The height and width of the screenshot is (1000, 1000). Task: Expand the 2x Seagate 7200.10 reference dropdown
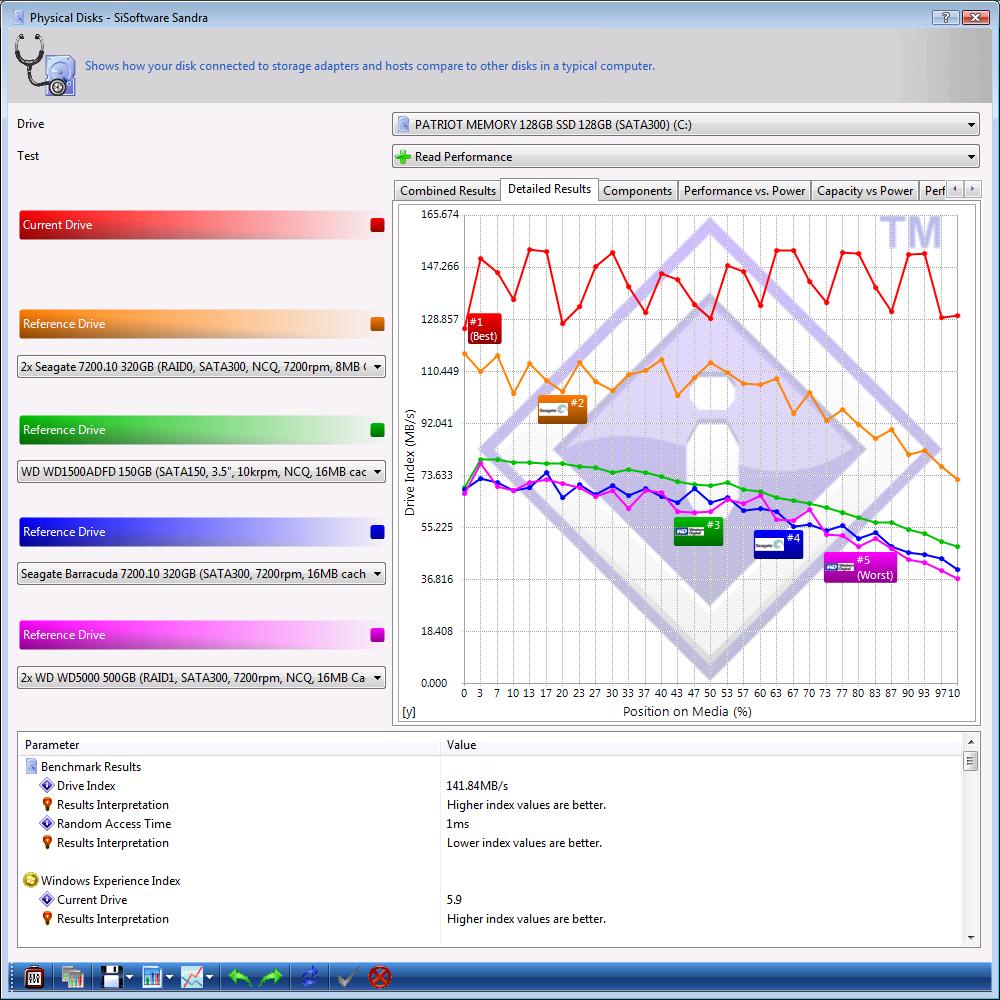click(202, 367)
